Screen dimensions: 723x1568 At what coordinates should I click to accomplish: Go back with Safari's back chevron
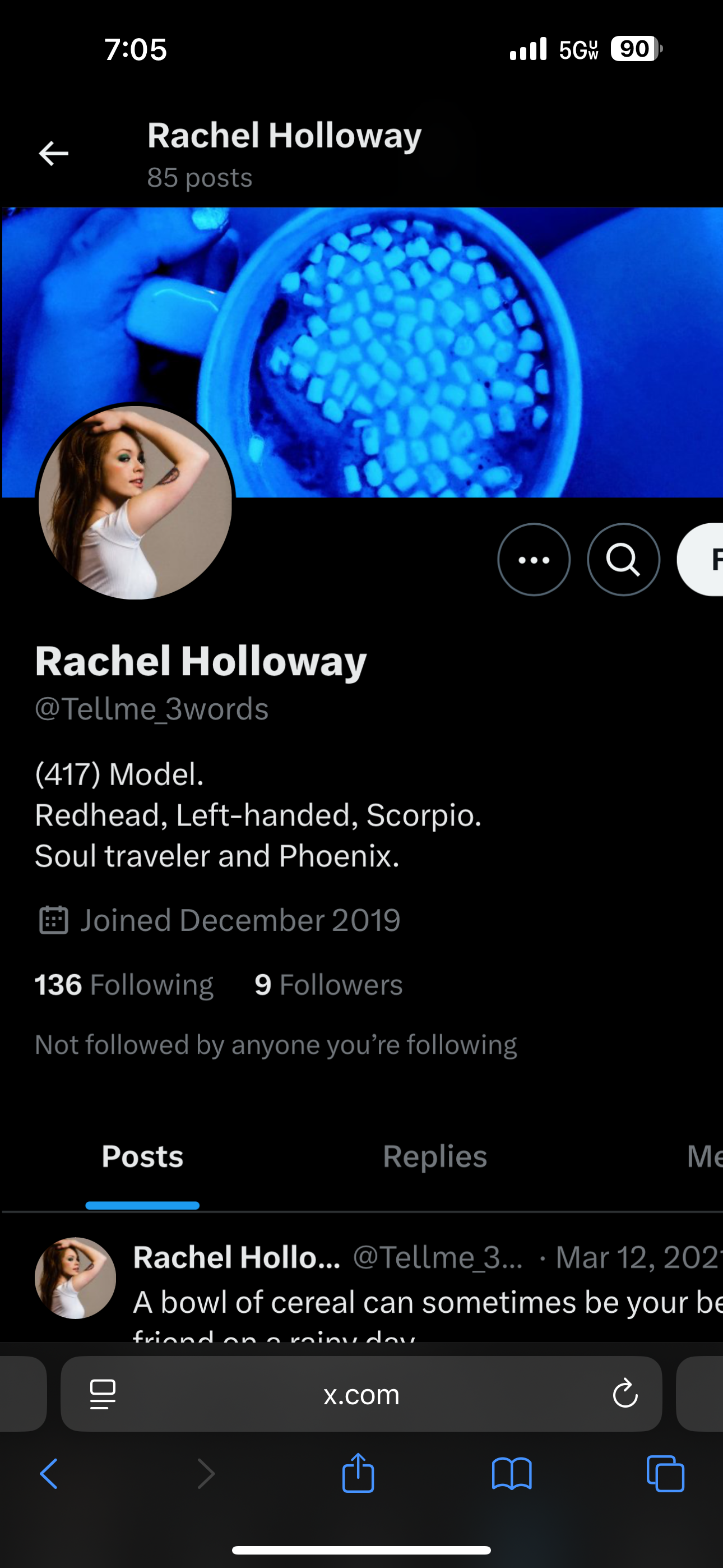click(49, 1474)
